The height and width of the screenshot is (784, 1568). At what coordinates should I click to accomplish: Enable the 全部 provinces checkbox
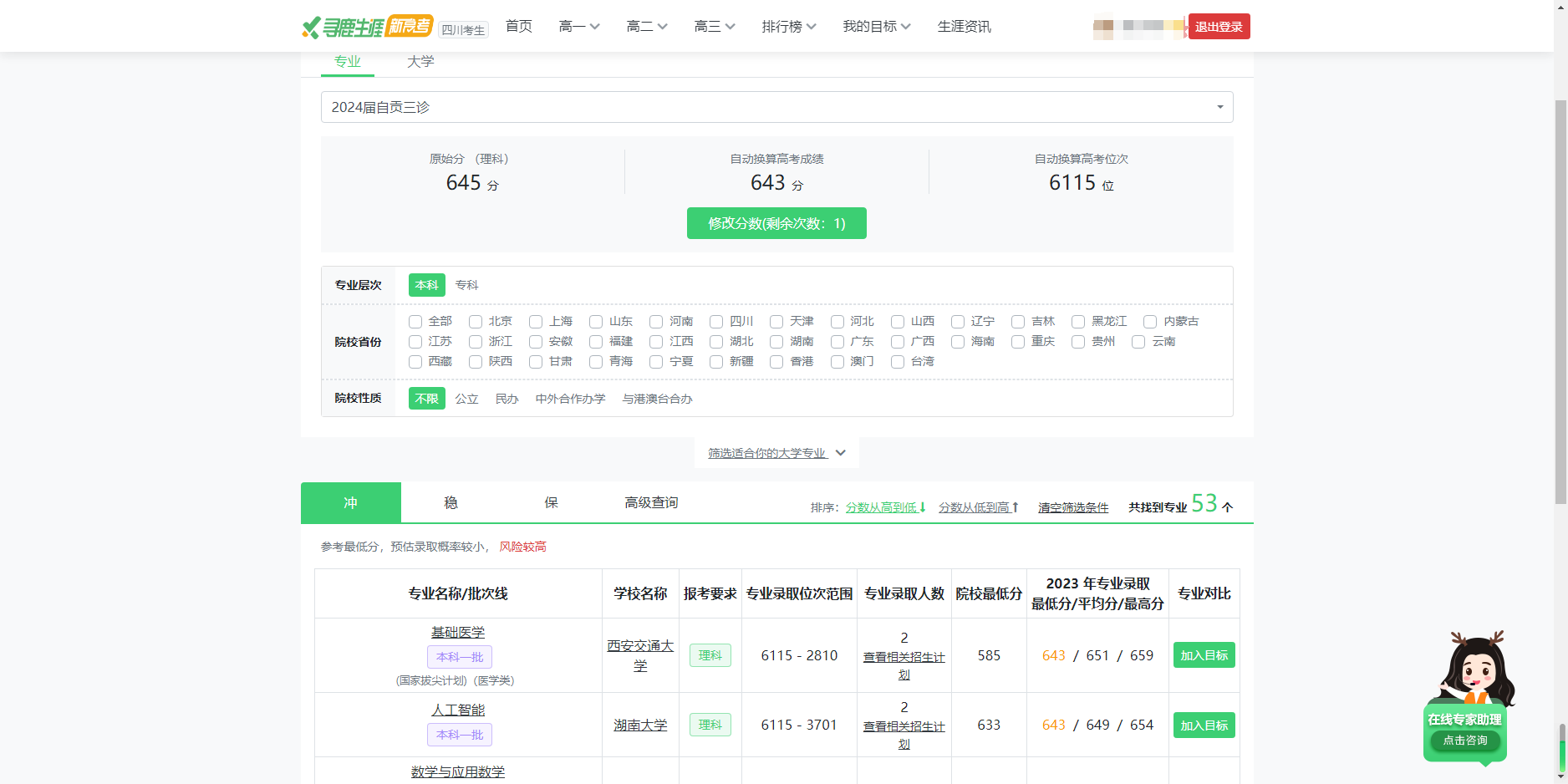pos(415,322)
